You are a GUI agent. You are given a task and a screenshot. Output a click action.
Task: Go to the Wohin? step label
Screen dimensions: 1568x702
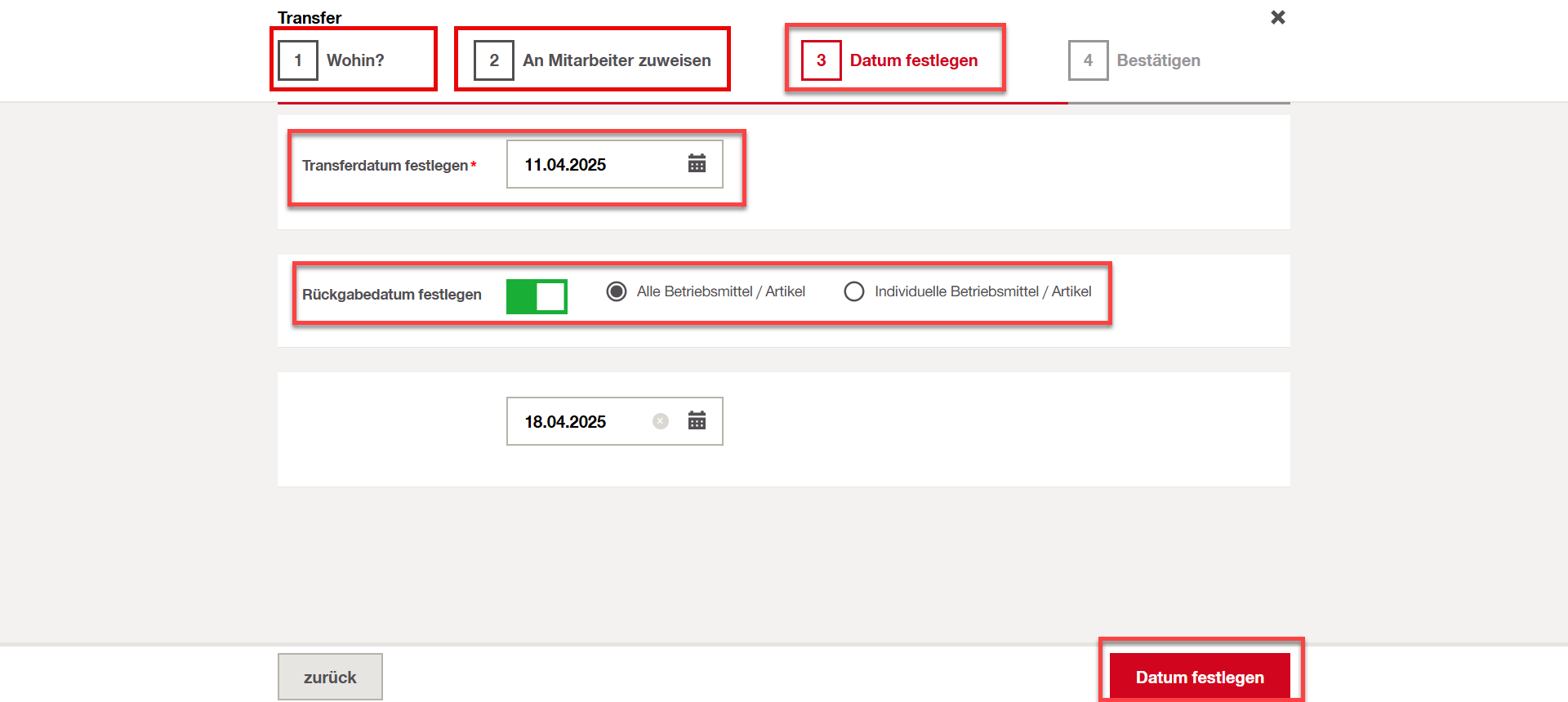pyautogui.click(x=355, y=60)
